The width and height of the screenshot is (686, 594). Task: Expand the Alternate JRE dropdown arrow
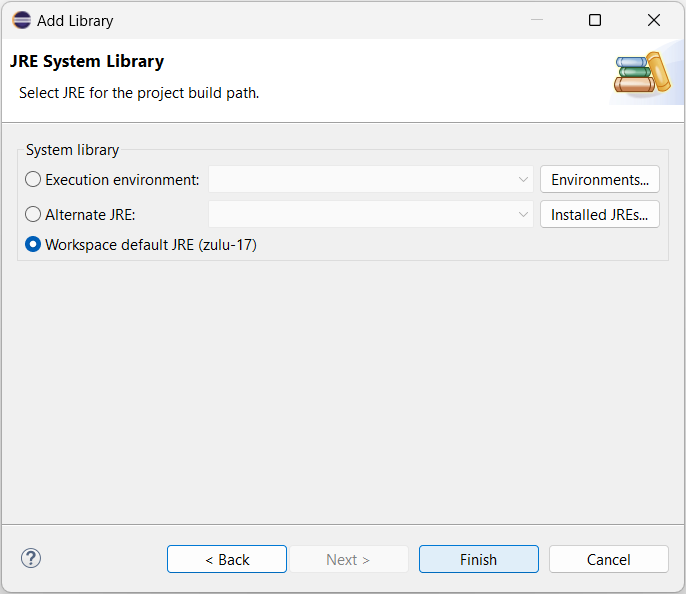(523, 214)
